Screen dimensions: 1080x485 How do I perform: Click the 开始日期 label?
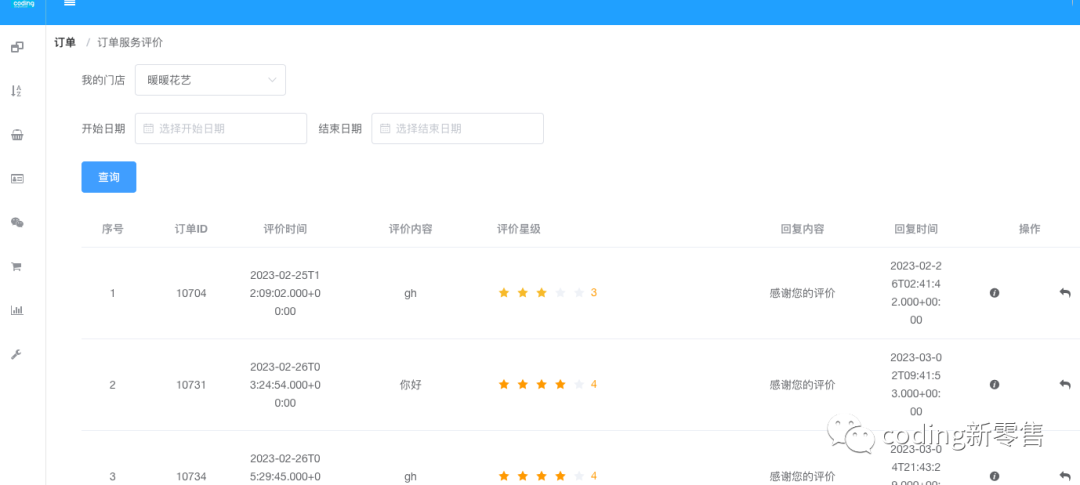(103, 128)
